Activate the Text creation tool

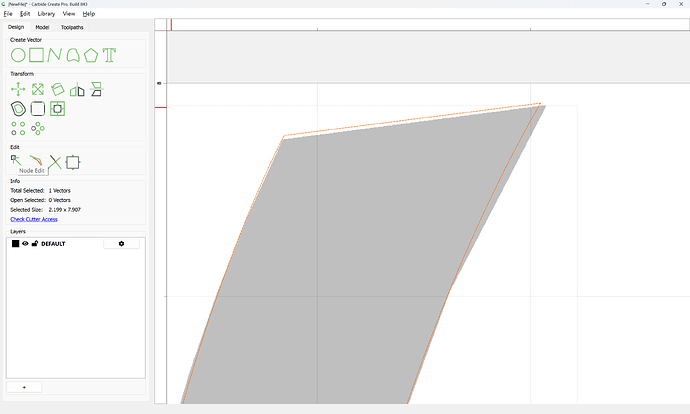109,55
